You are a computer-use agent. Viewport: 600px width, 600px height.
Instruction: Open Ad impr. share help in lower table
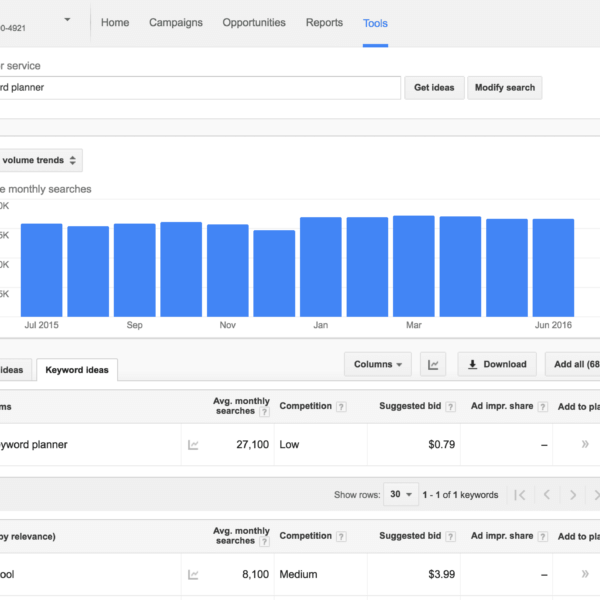[542, 536]
